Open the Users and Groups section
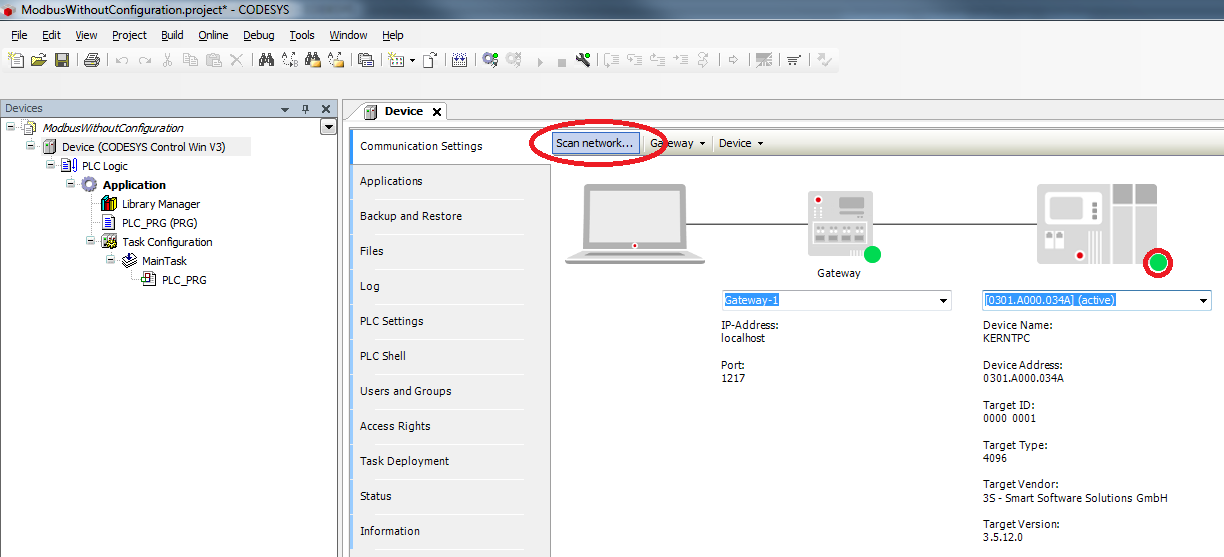 pos(405,391)
